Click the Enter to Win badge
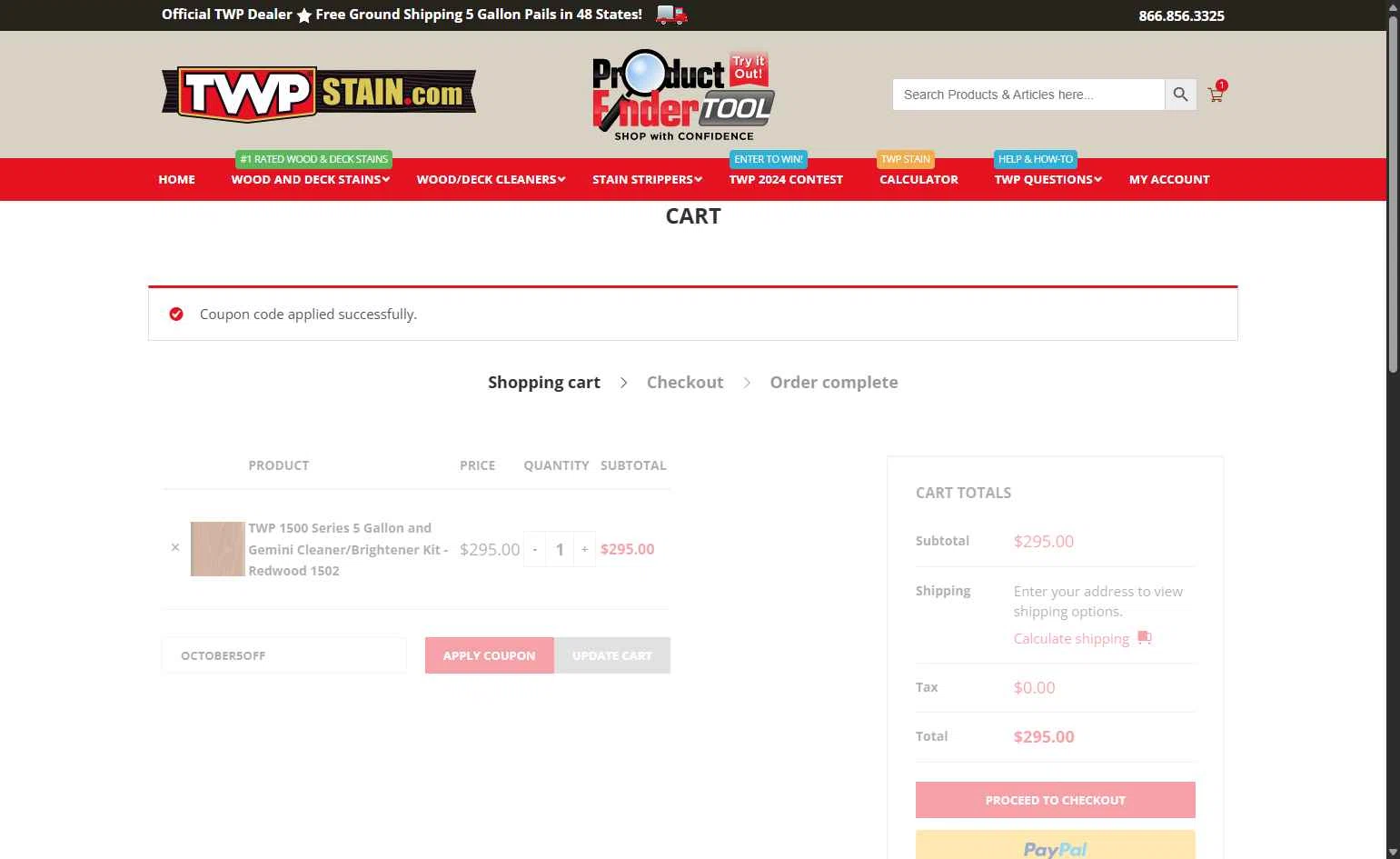The height and width of the screenshot is (859, 1400). [x=769, y=159]
